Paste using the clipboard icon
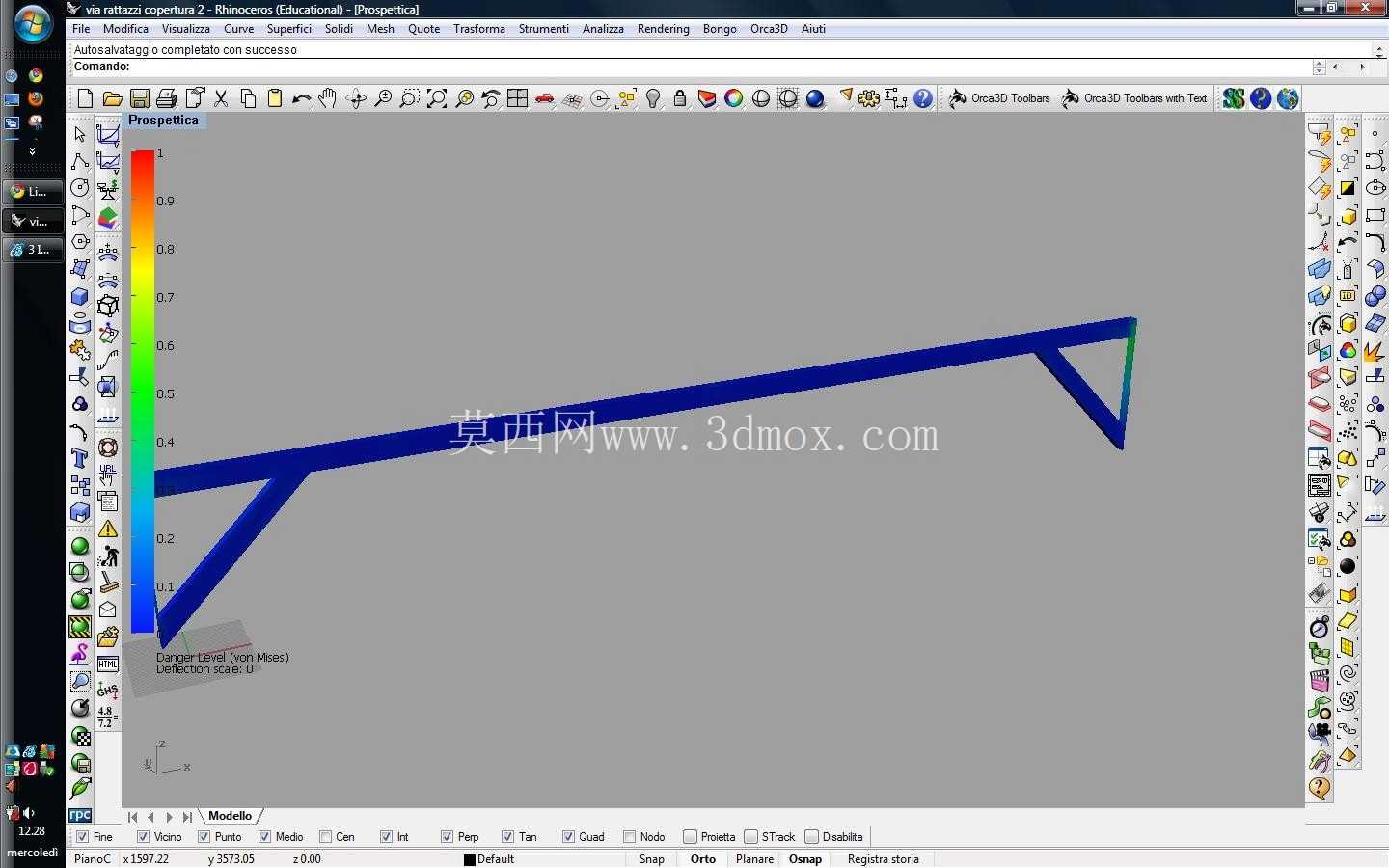The height and width of the screenshot is (868, 1389). pos(275,98)
